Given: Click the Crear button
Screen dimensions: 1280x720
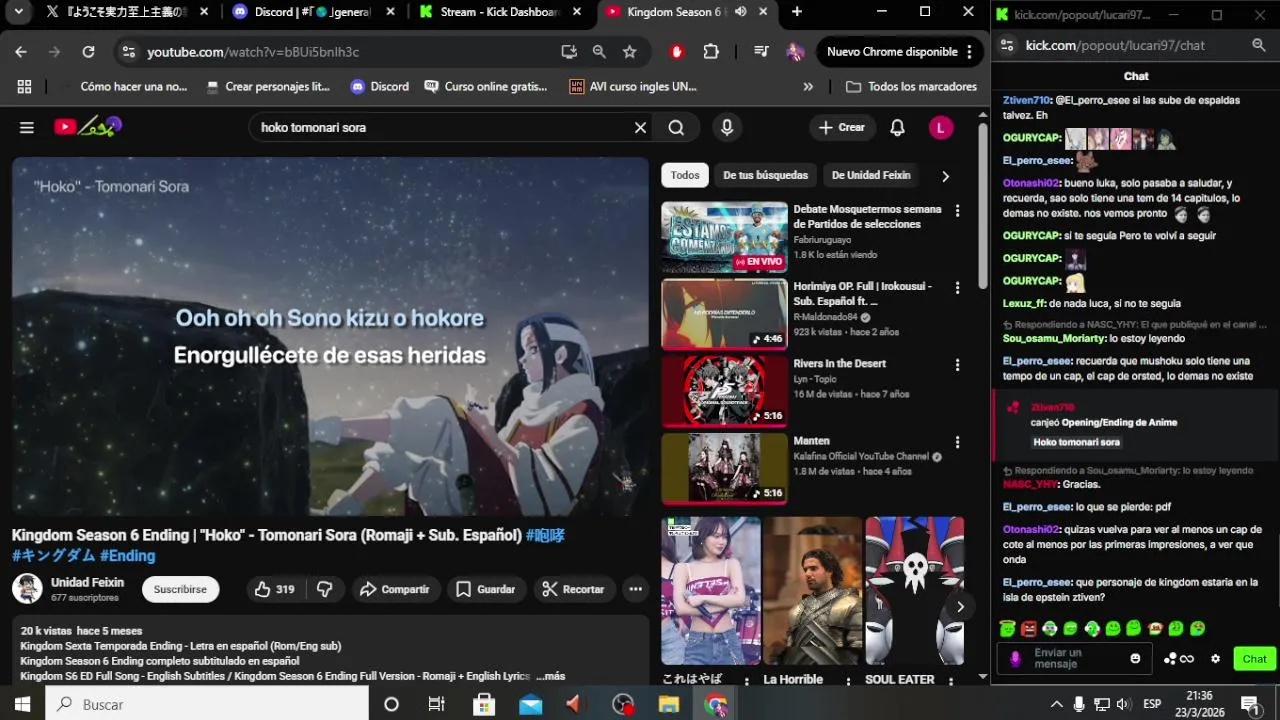Looking at the screenshot, I should coord(841,127).
